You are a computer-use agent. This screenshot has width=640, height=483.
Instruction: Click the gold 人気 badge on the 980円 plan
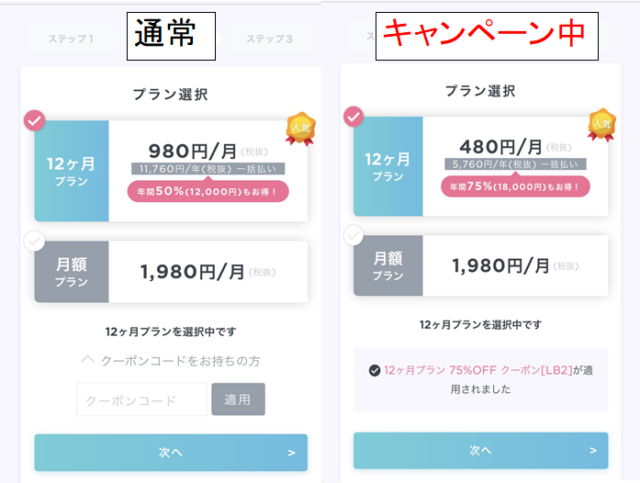pos(300,129)
